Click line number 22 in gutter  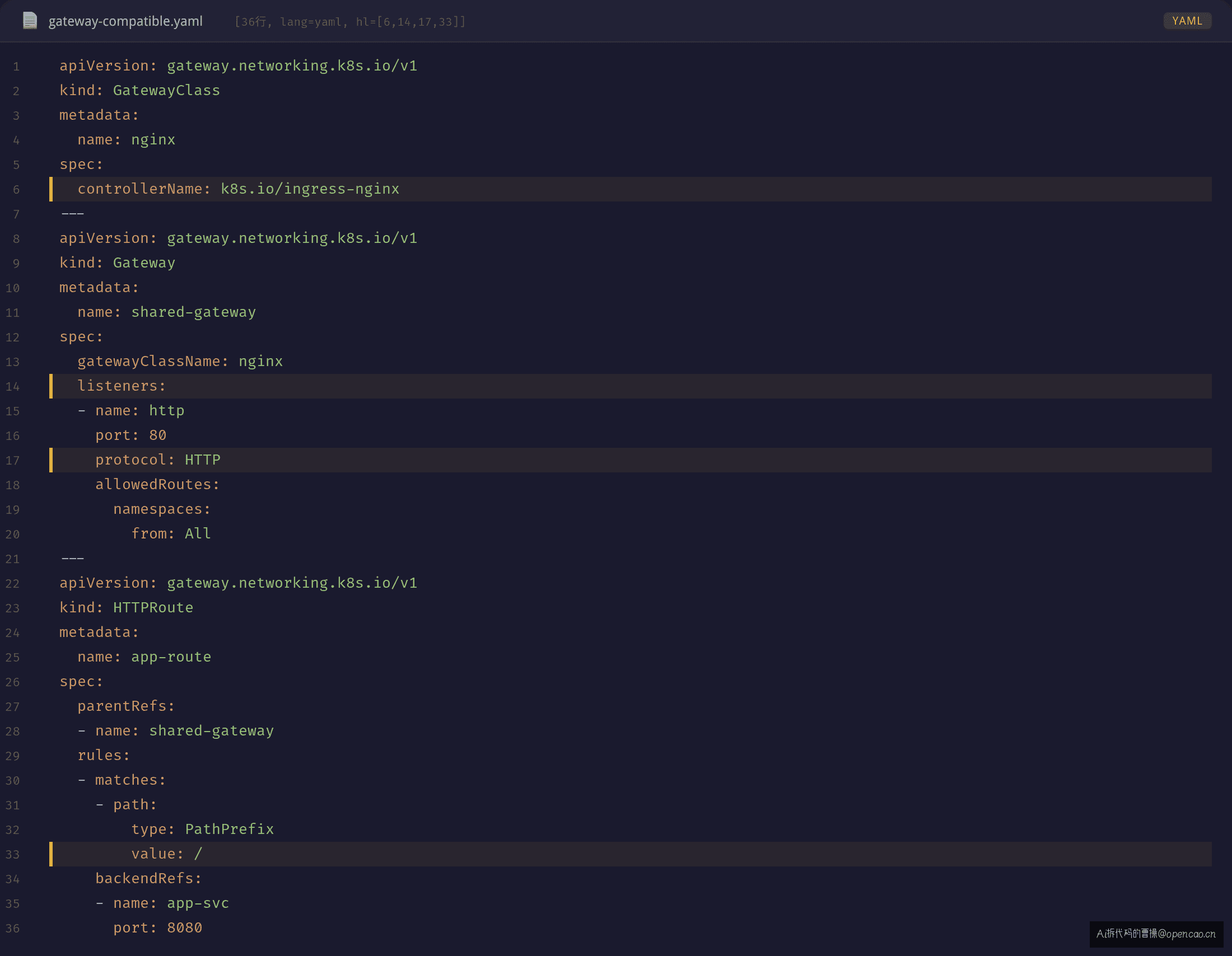point(12,583)
